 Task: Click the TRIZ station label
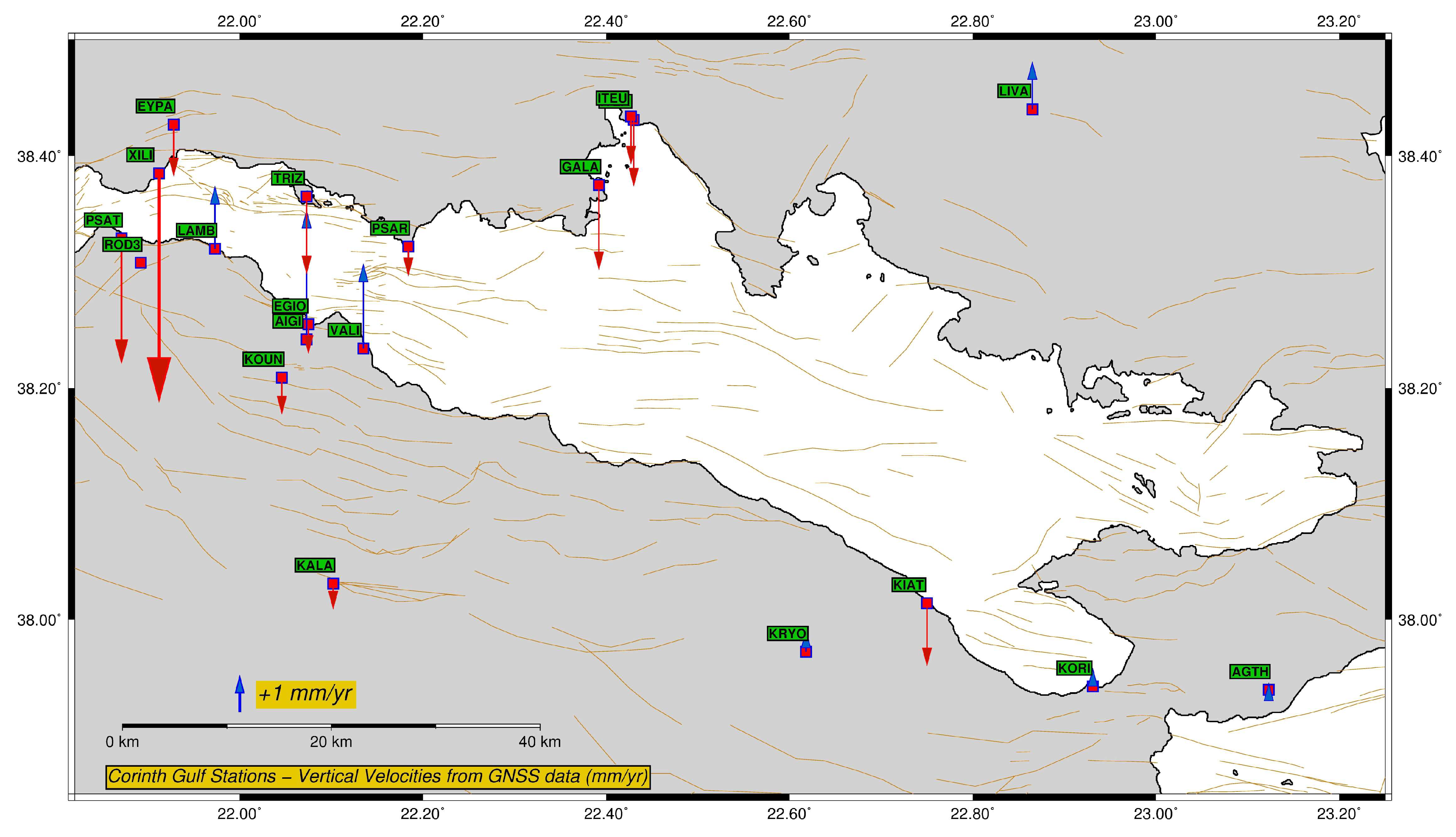pyautogui.click(x=288, y=178)
